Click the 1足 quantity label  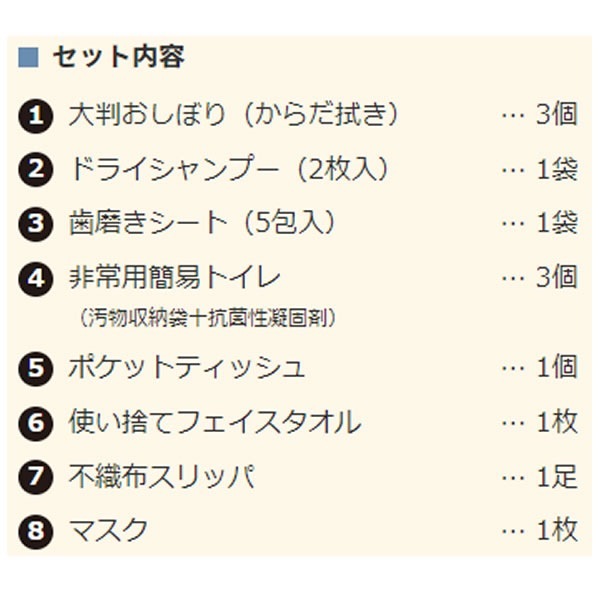(x=557, y=476)
